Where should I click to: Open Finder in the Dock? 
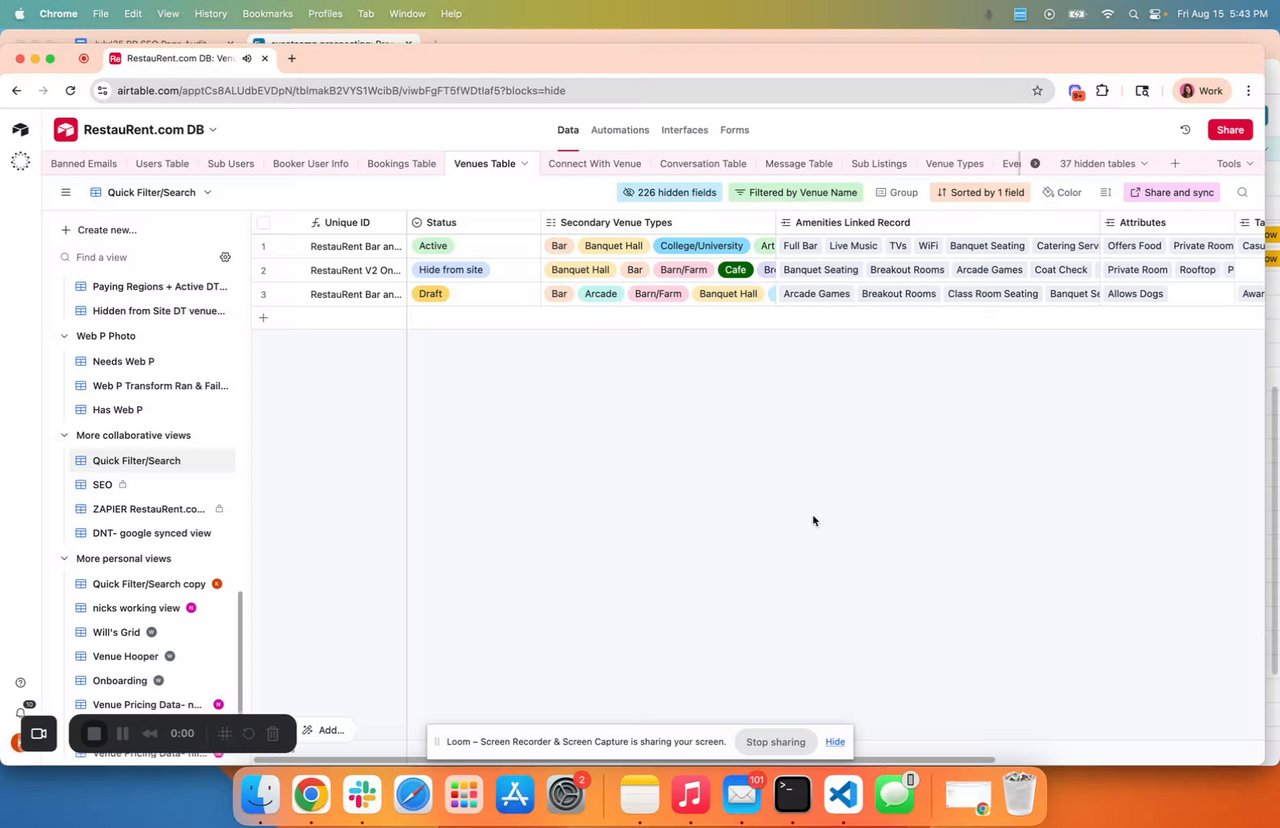click(260, 795)
